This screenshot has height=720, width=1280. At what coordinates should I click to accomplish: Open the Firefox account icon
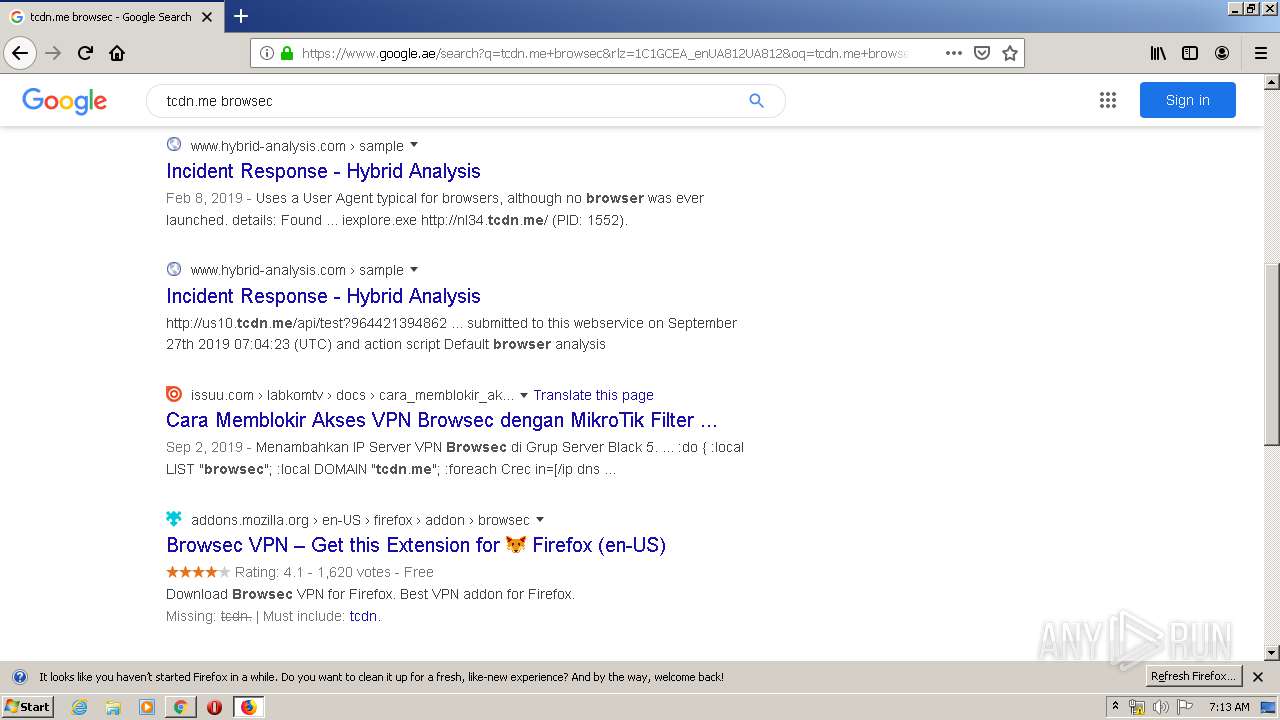(1222, 53)
